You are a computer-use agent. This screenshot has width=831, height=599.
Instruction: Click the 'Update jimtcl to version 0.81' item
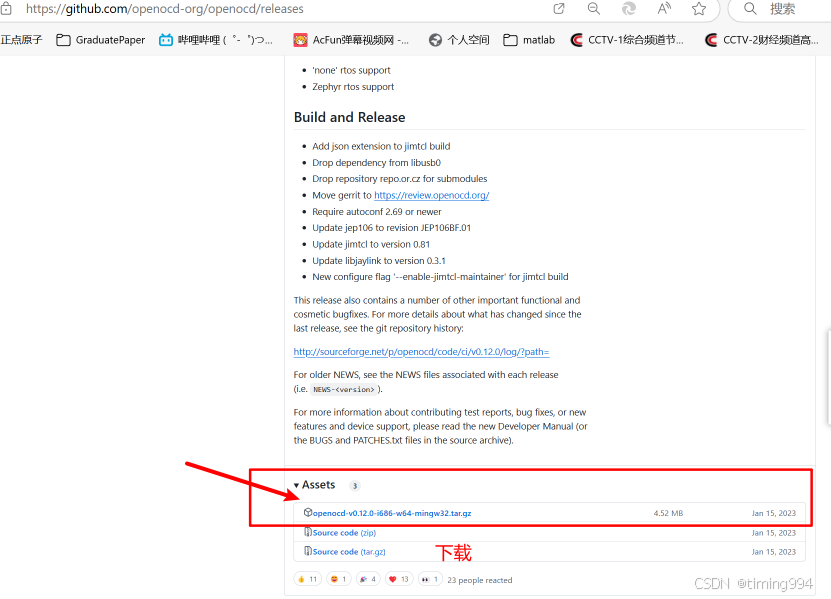(371, 244)
